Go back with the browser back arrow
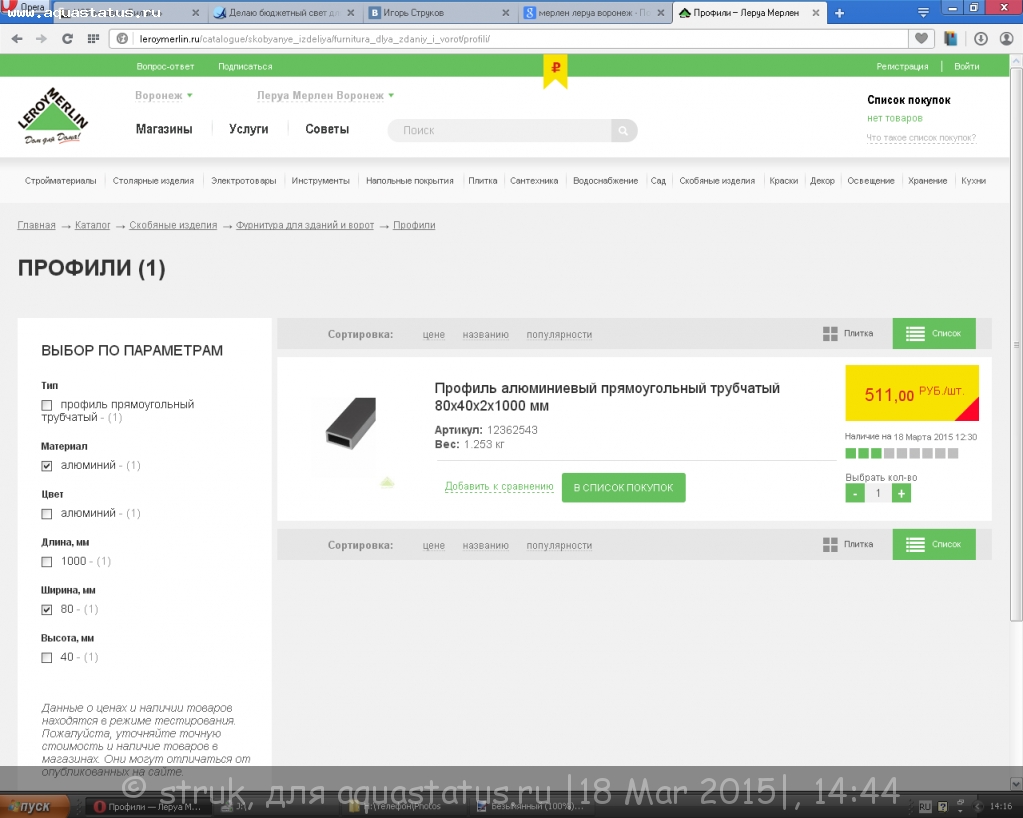This screenshot has height=818, width=1023. coord(17,39)
